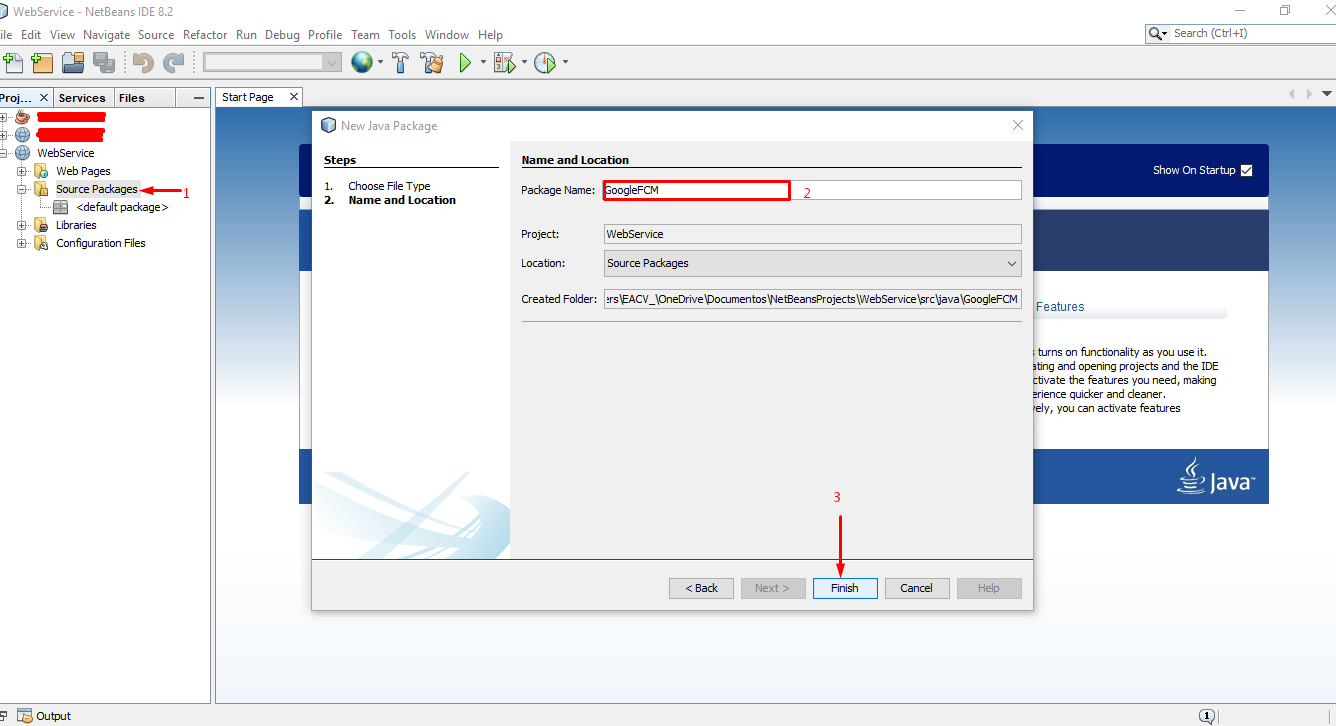Viewport: 1336px width, 726px height.
Task: Open the Team menu
Action: [x=365, y=34]
